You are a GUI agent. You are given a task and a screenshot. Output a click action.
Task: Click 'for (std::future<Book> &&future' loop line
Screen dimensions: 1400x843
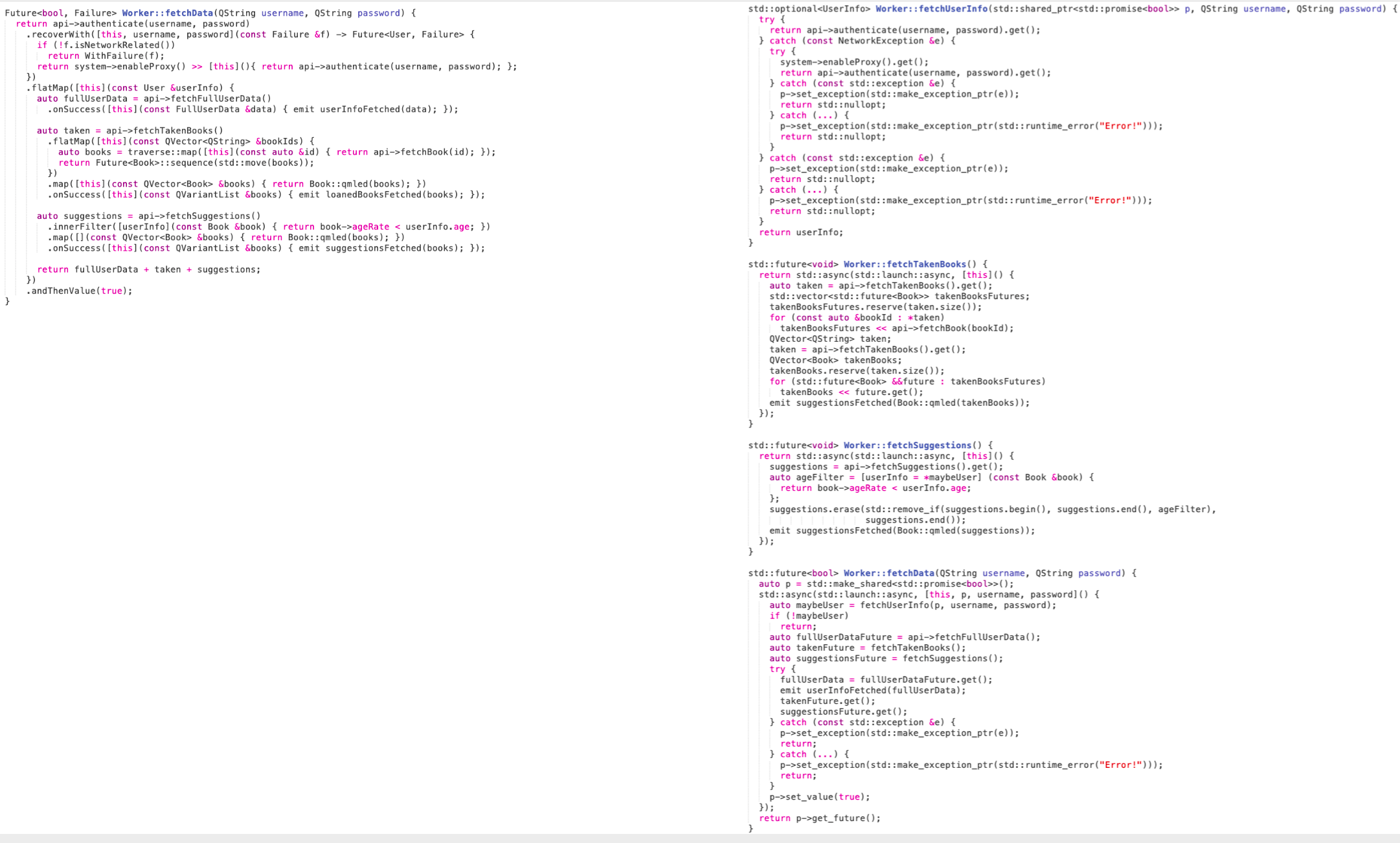908,382
